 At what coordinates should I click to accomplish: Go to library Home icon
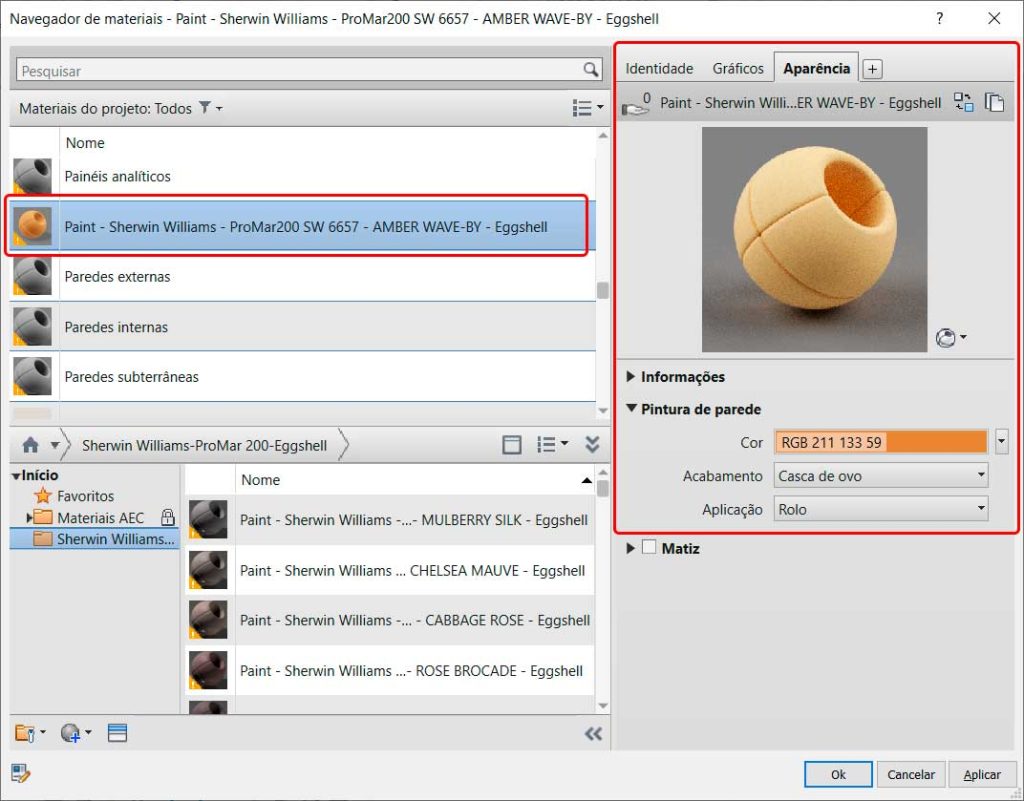coord(30,445)
